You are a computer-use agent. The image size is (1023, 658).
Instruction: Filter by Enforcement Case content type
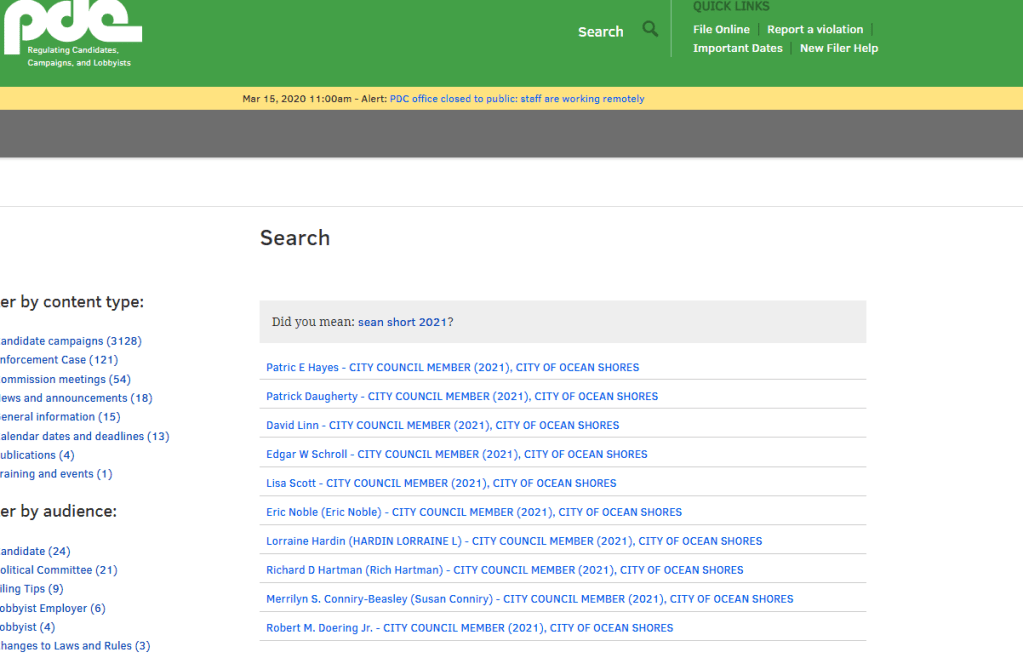(58, 360)
